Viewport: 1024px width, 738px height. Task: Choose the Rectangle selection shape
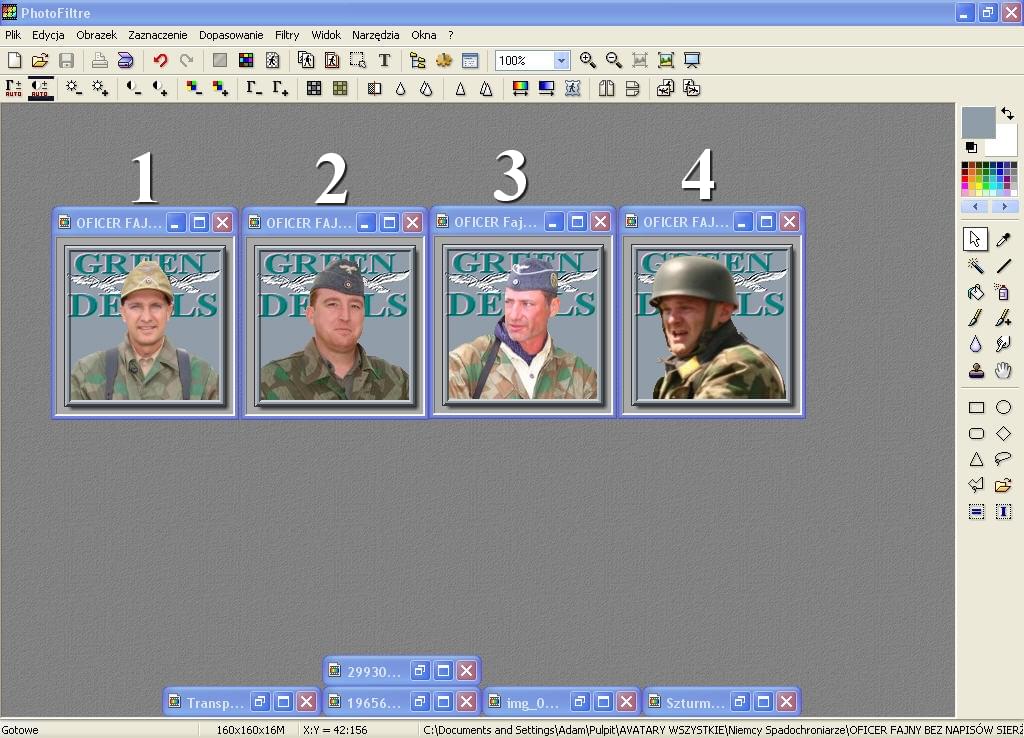[976, 408]
